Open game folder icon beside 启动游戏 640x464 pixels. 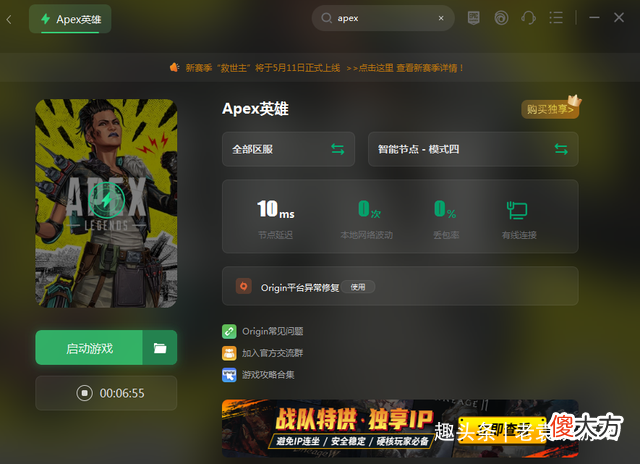tap(160, 348)
